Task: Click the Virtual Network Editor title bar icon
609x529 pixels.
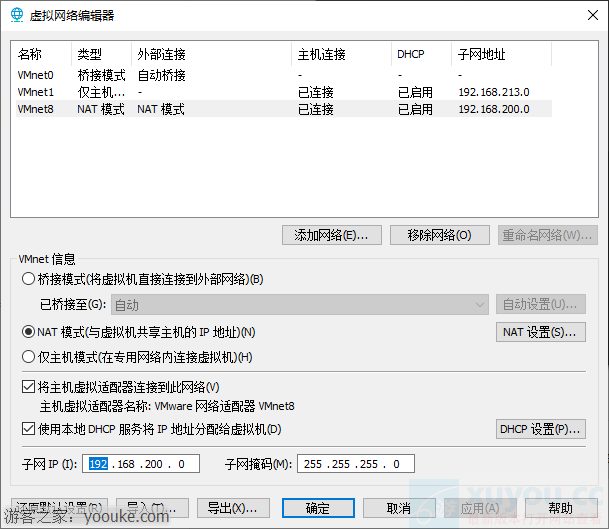Action: 17,15
